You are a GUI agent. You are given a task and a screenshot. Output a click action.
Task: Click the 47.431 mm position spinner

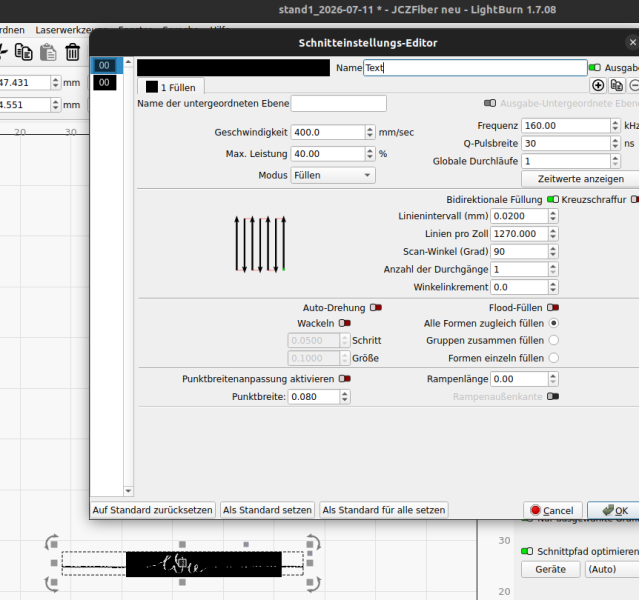coord(55,82)
